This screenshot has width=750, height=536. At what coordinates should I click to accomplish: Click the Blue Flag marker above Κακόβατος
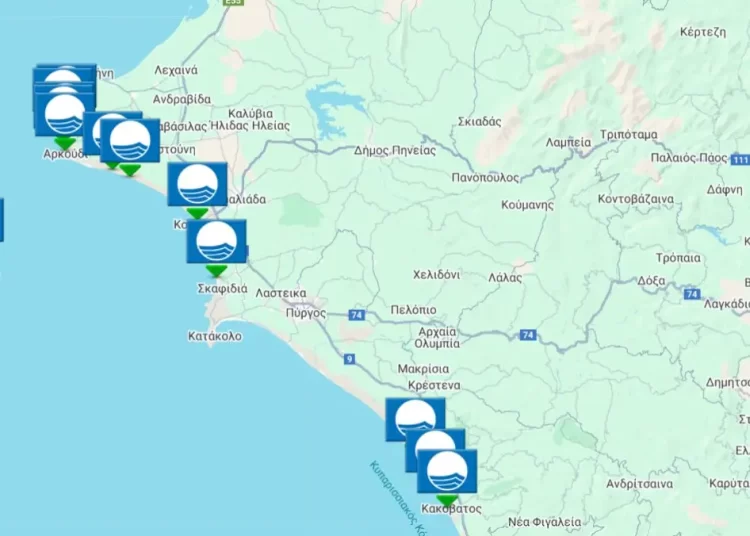447,471
